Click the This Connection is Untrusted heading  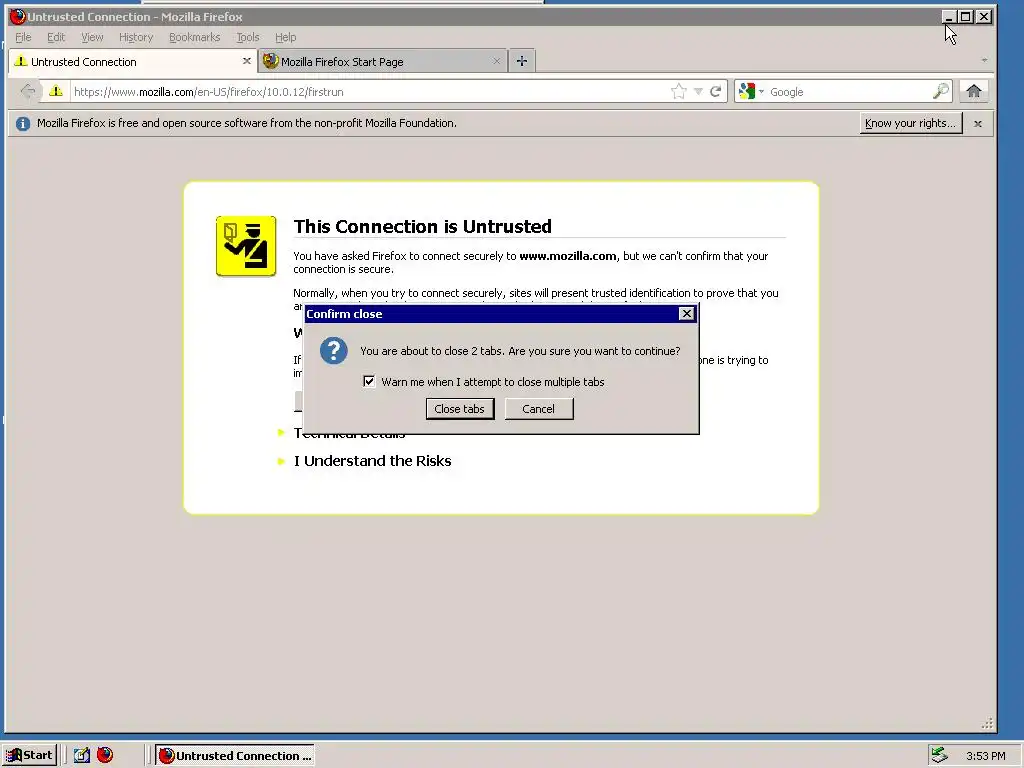click(x=423, y=227)
